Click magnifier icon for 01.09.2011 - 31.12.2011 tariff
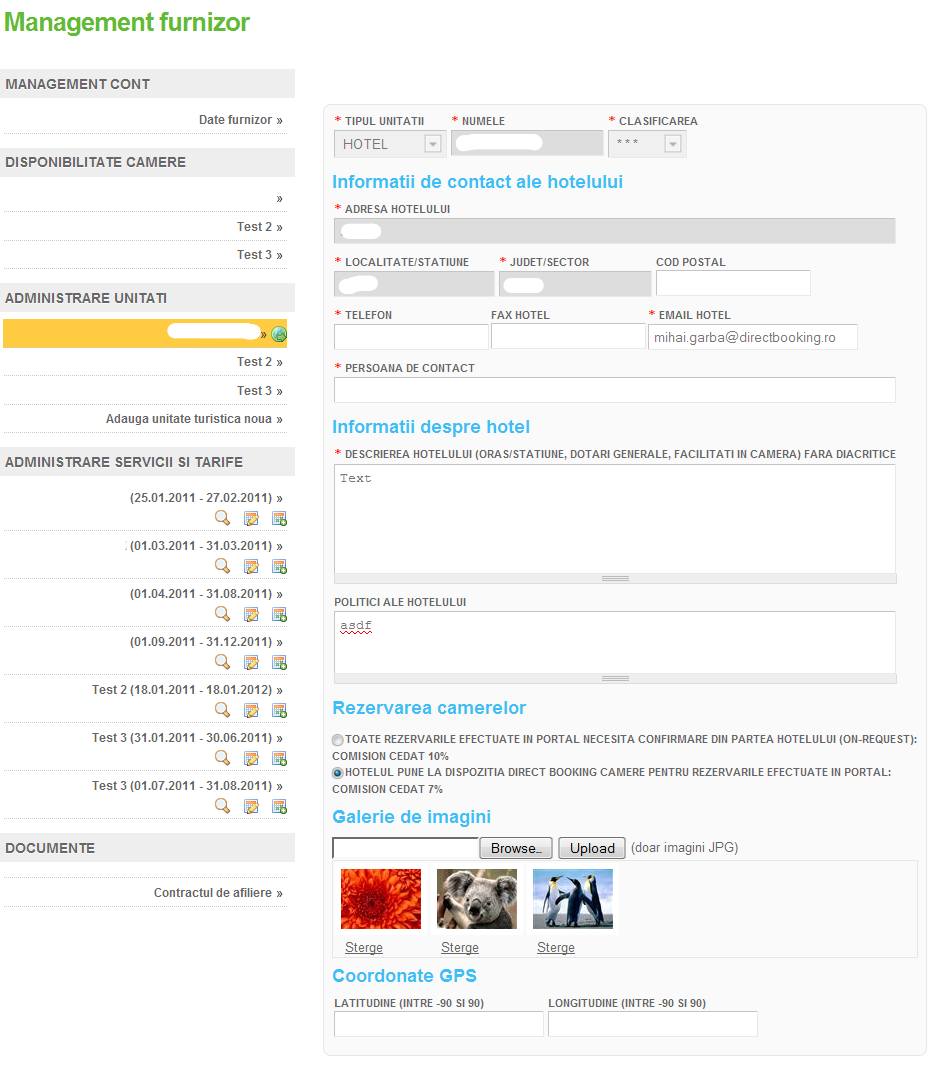This screenshot has height=1067, width=942. coord(222,662)
